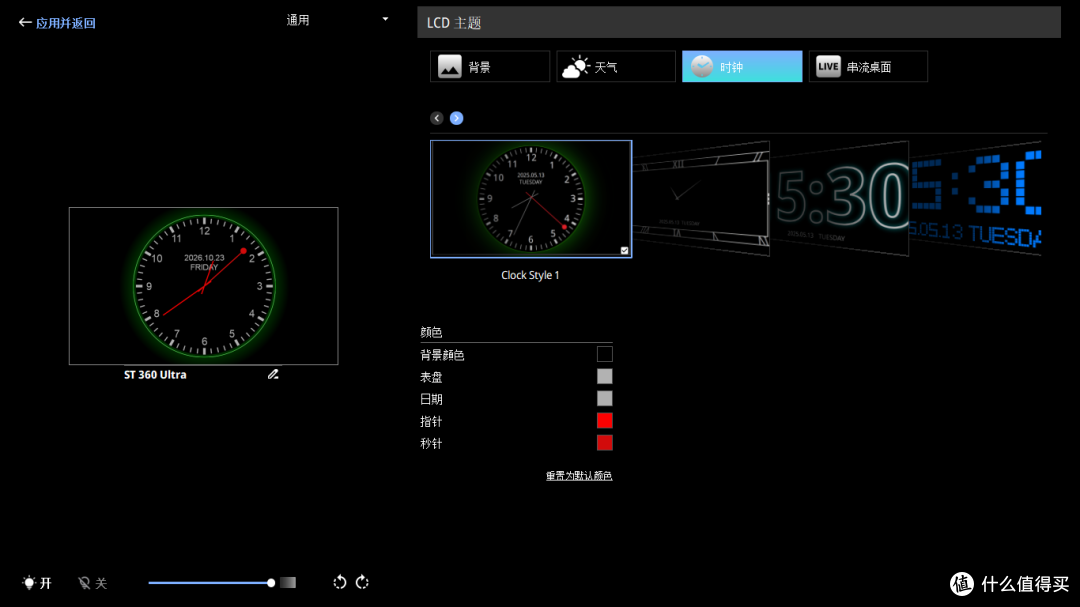This screenshot has width=1080, height=607.
Task: Switch to the 天气 tab
Action: [616, 67]
